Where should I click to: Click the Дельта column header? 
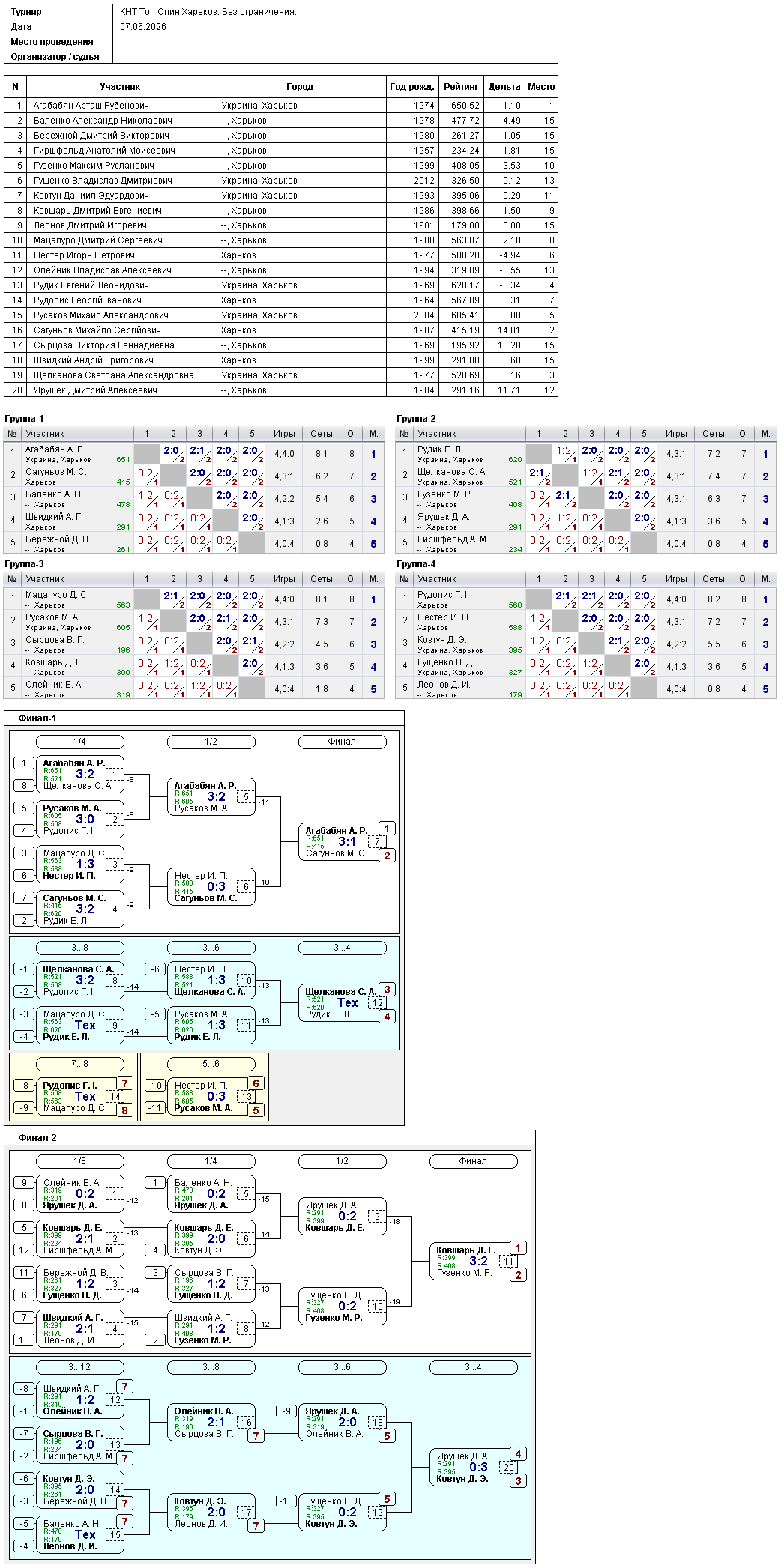(x=504, y=87)
